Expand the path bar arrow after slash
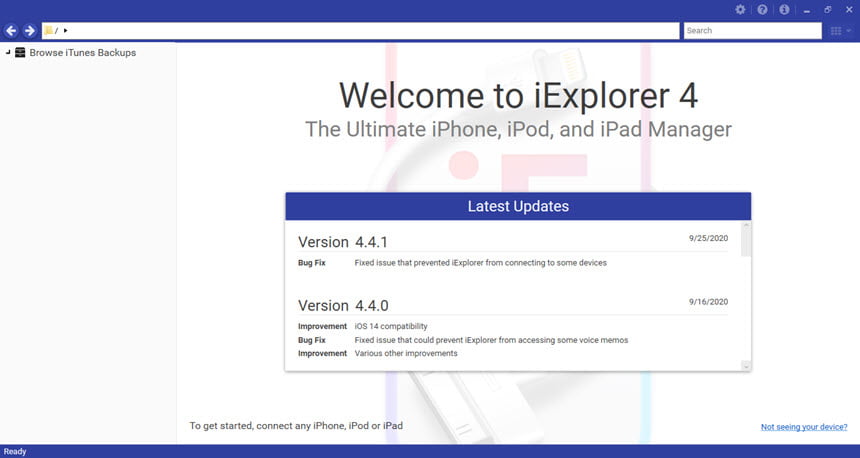This screenshot has width=860, height=458. 65,31
